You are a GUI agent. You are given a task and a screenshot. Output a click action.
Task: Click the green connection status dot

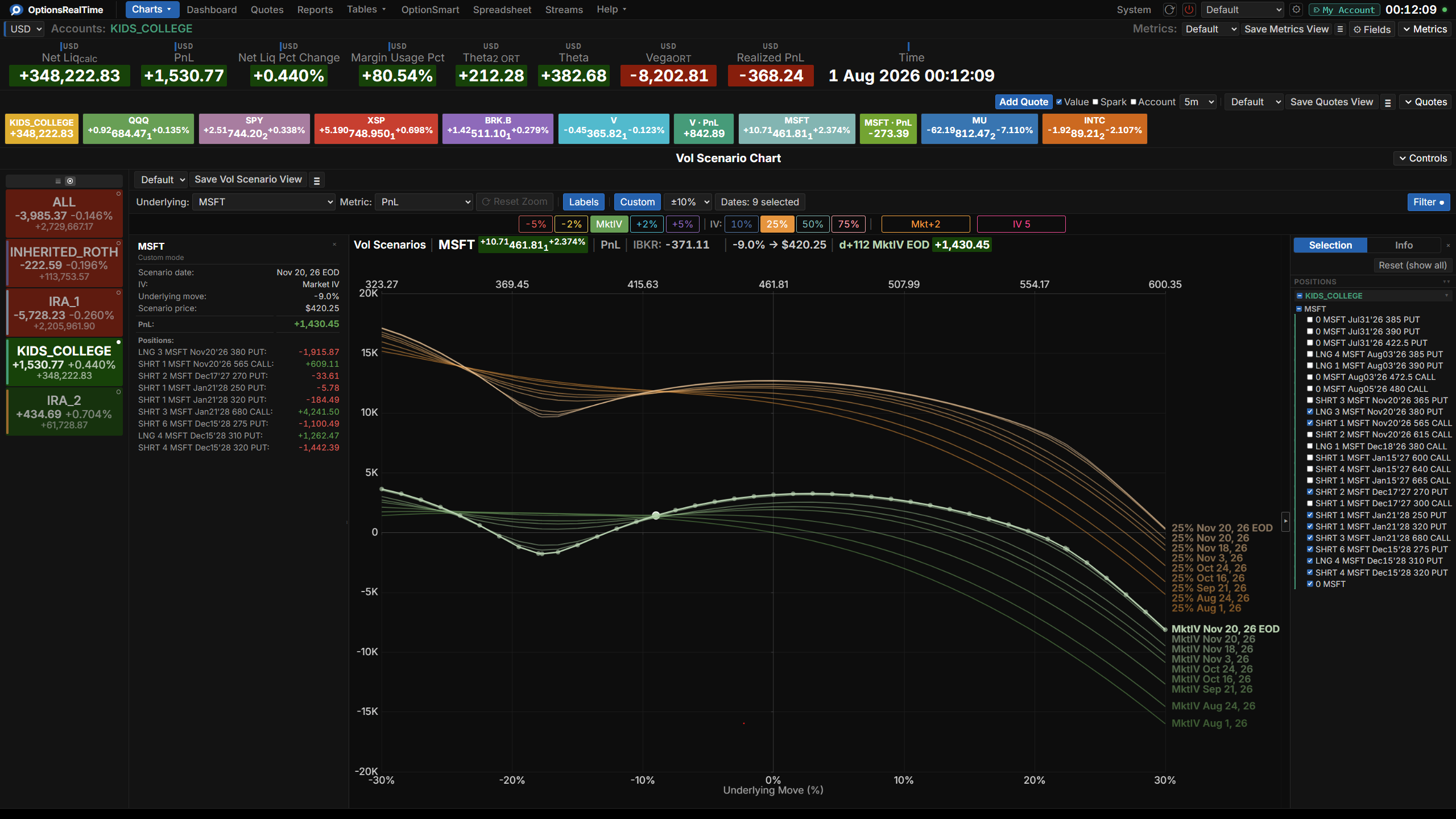click(x=1445, y=10)
